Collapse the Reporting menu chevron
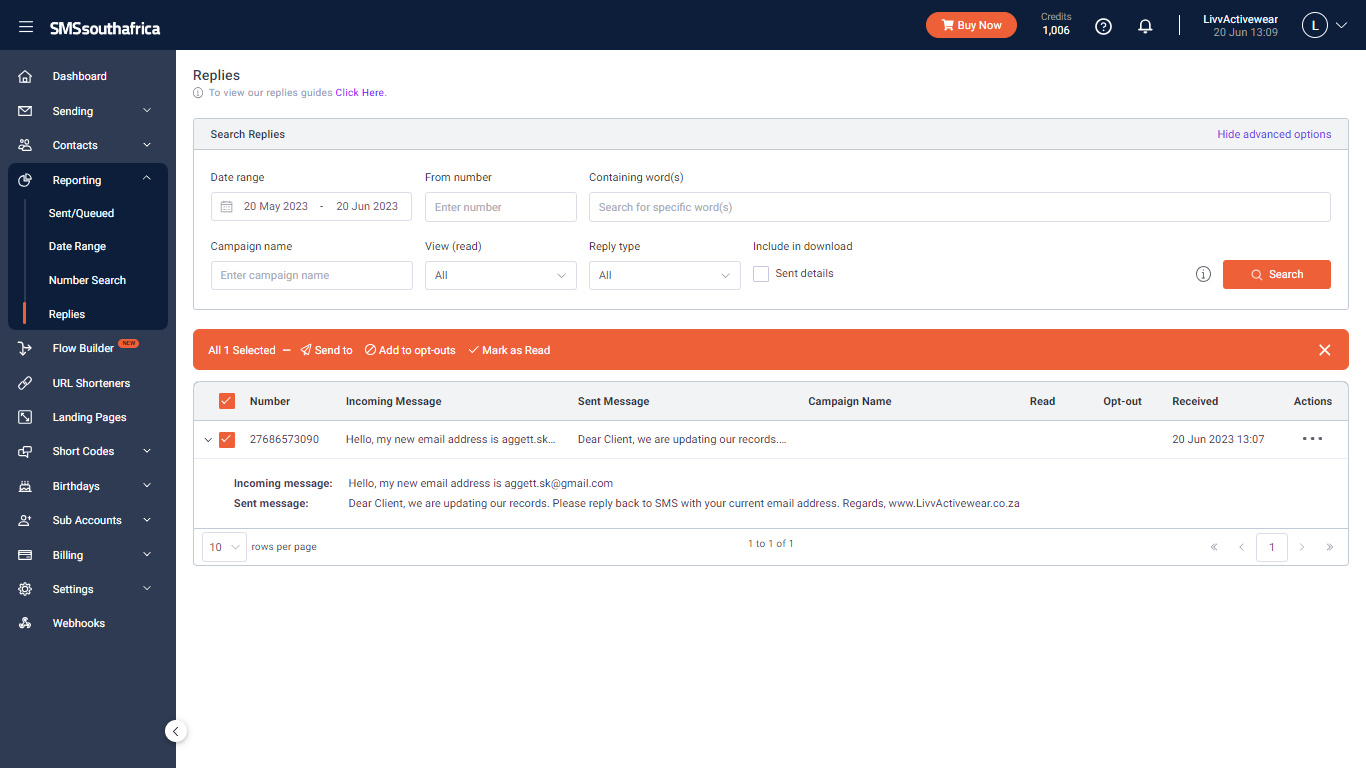Image resolution: width=1366 pixels, height=768 pixels. click(147, 178)
